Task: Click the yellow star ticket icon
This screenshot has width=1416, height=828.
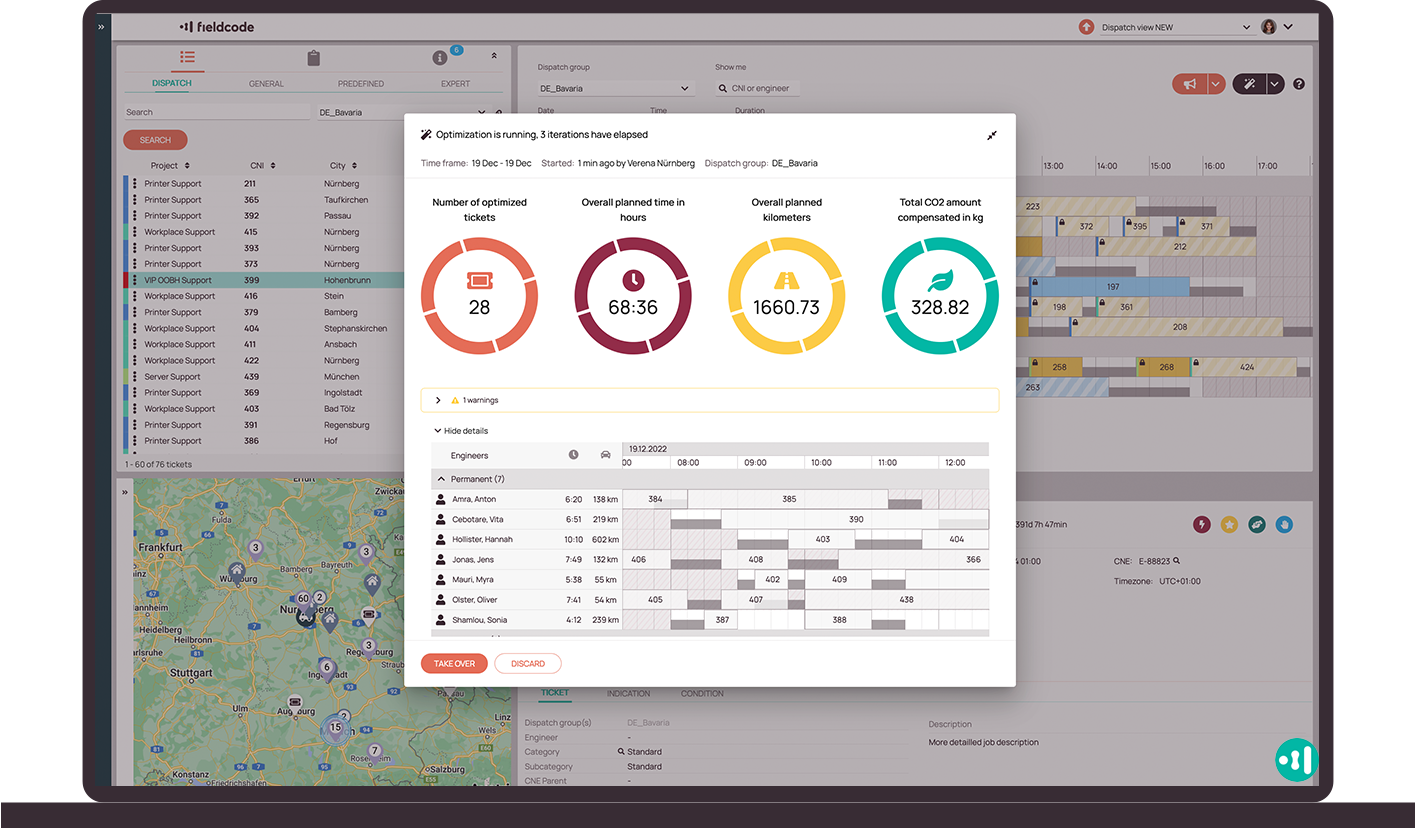Action: (1229, 523)
